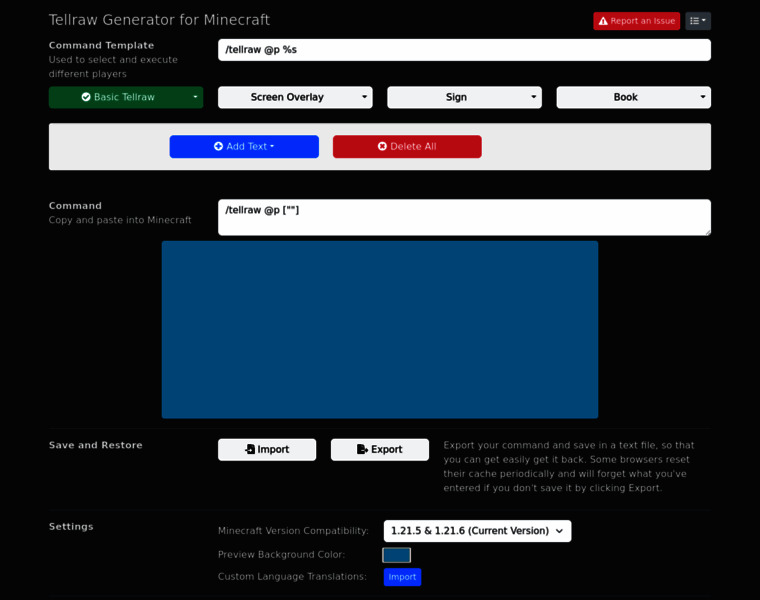This screenshot has width=760, height=600.
Task: Click the Tellraw Generator for Minecraft title
Action: [159, 20]
